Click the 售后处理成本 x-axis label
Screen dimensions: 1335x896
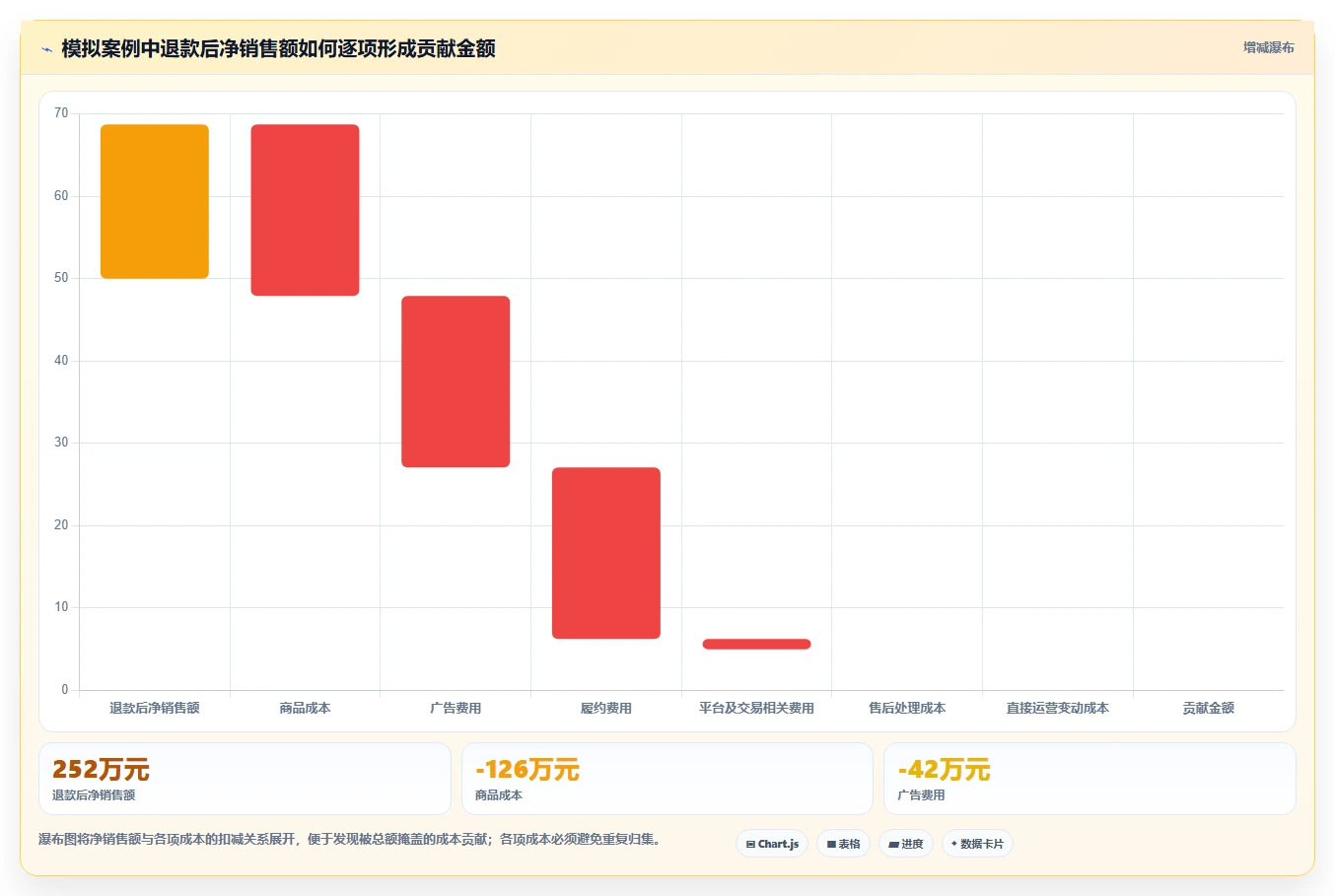coord(907,708)
